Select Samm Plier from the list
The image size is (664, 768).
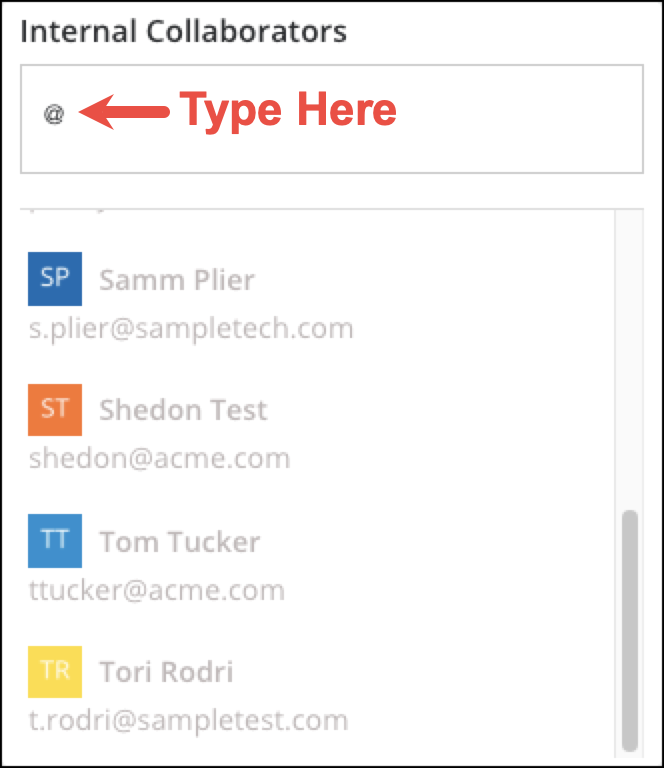click(177, 280)
